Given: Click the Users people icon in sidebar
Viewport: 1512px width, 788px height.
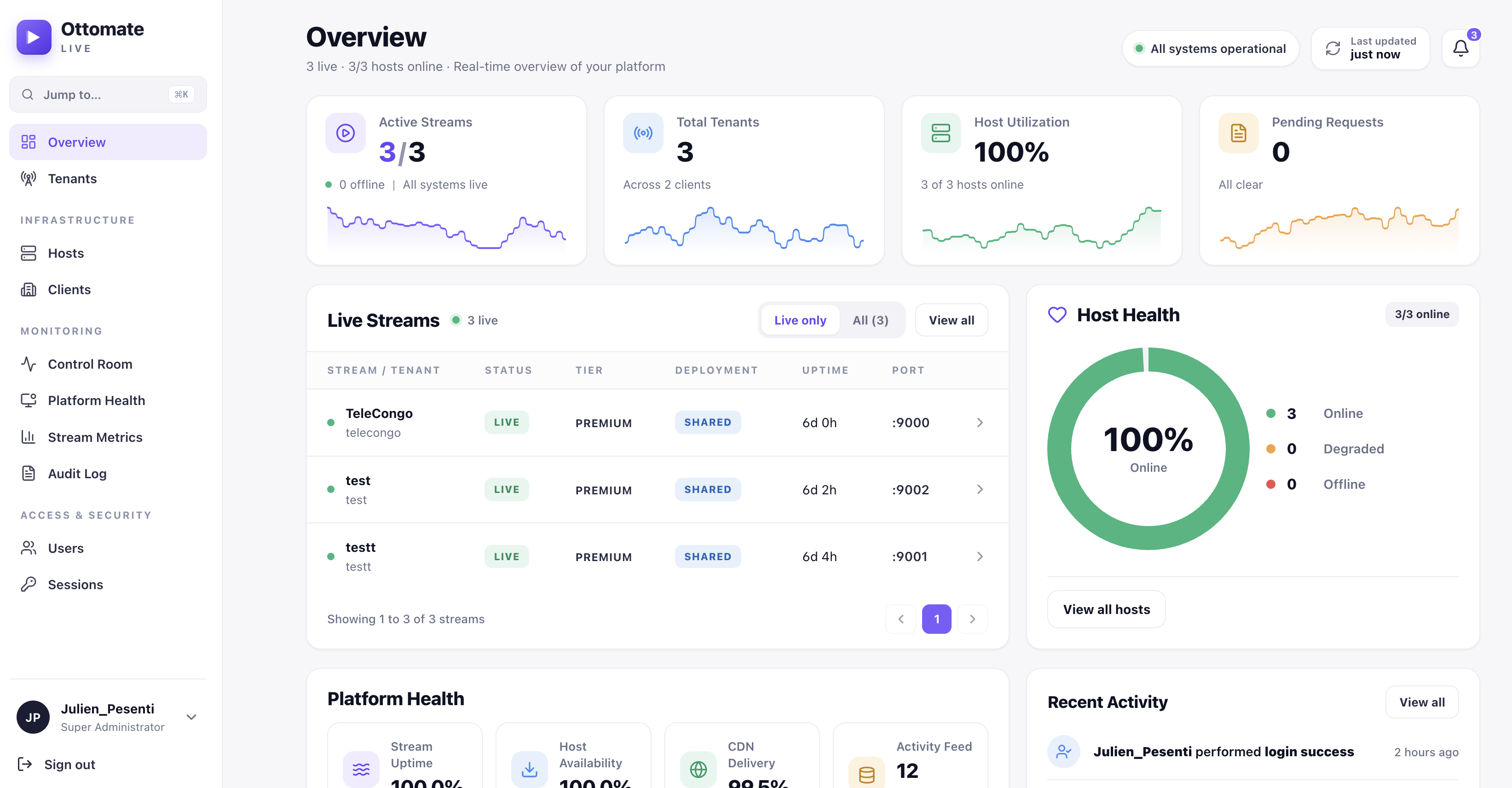Looking at the screenshot, I should click(x=28, y=548).
